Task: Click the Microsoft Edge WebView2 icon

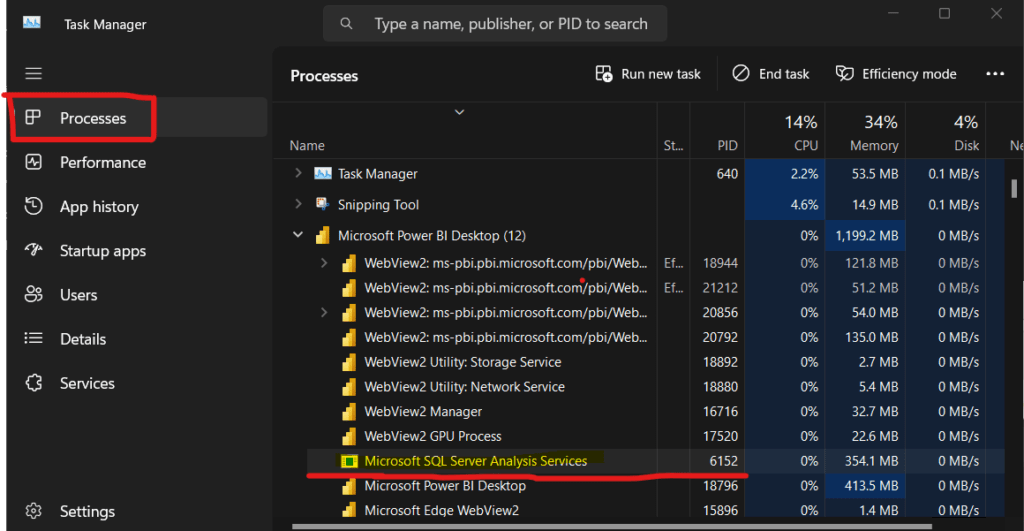Action: [349, 510]
